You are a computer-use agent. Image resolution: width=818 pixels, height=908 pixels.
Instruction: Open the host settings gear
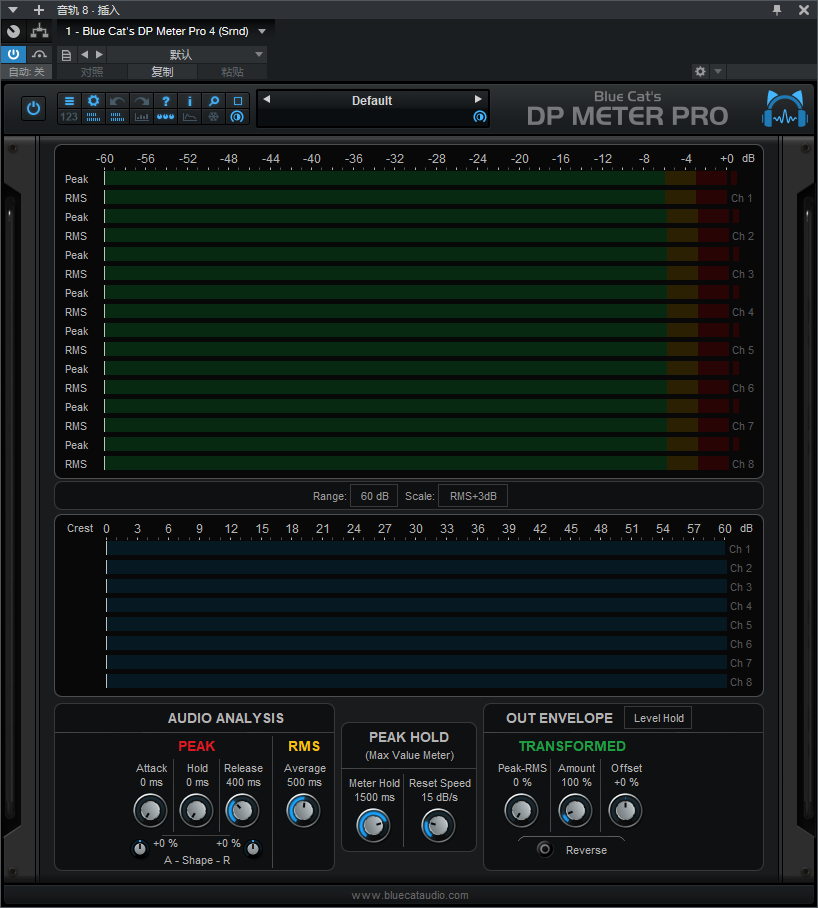(x=700, y=71)
